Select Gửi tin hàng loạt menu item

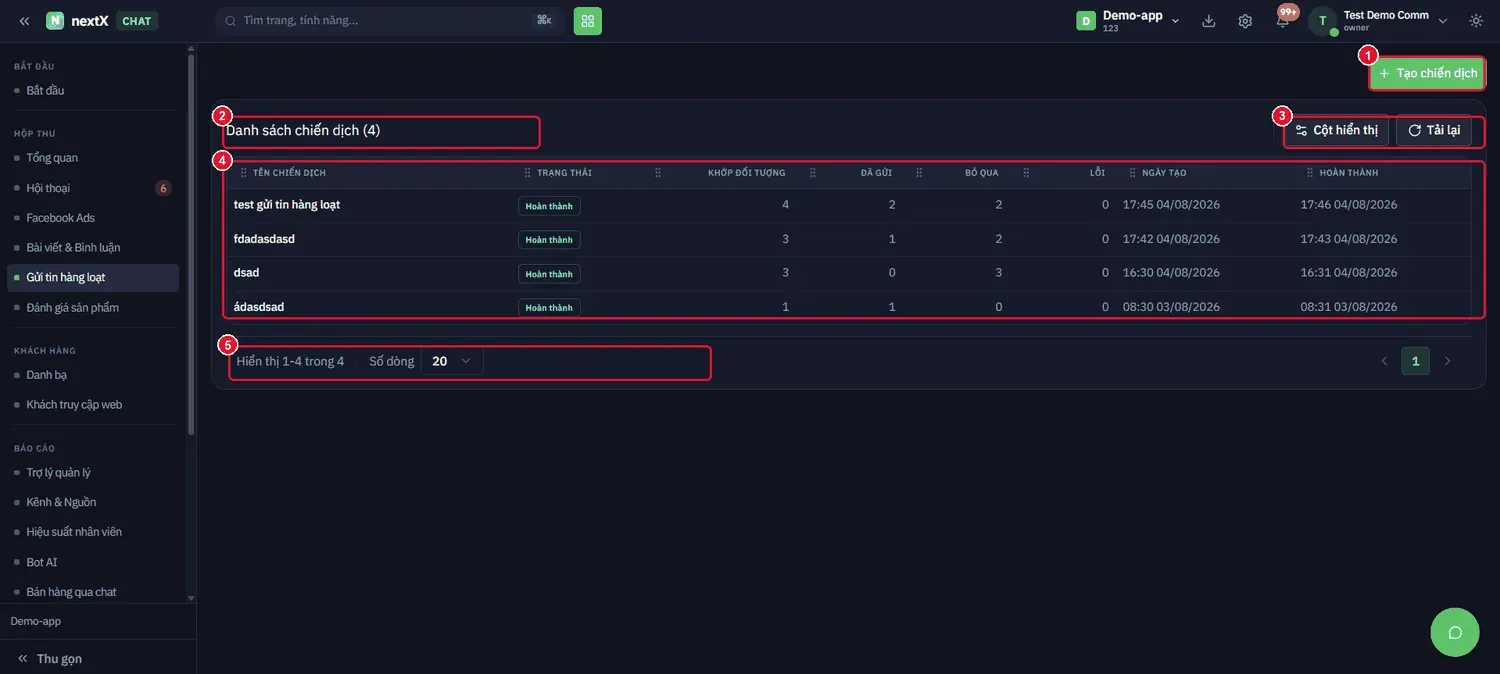(93, 277)
